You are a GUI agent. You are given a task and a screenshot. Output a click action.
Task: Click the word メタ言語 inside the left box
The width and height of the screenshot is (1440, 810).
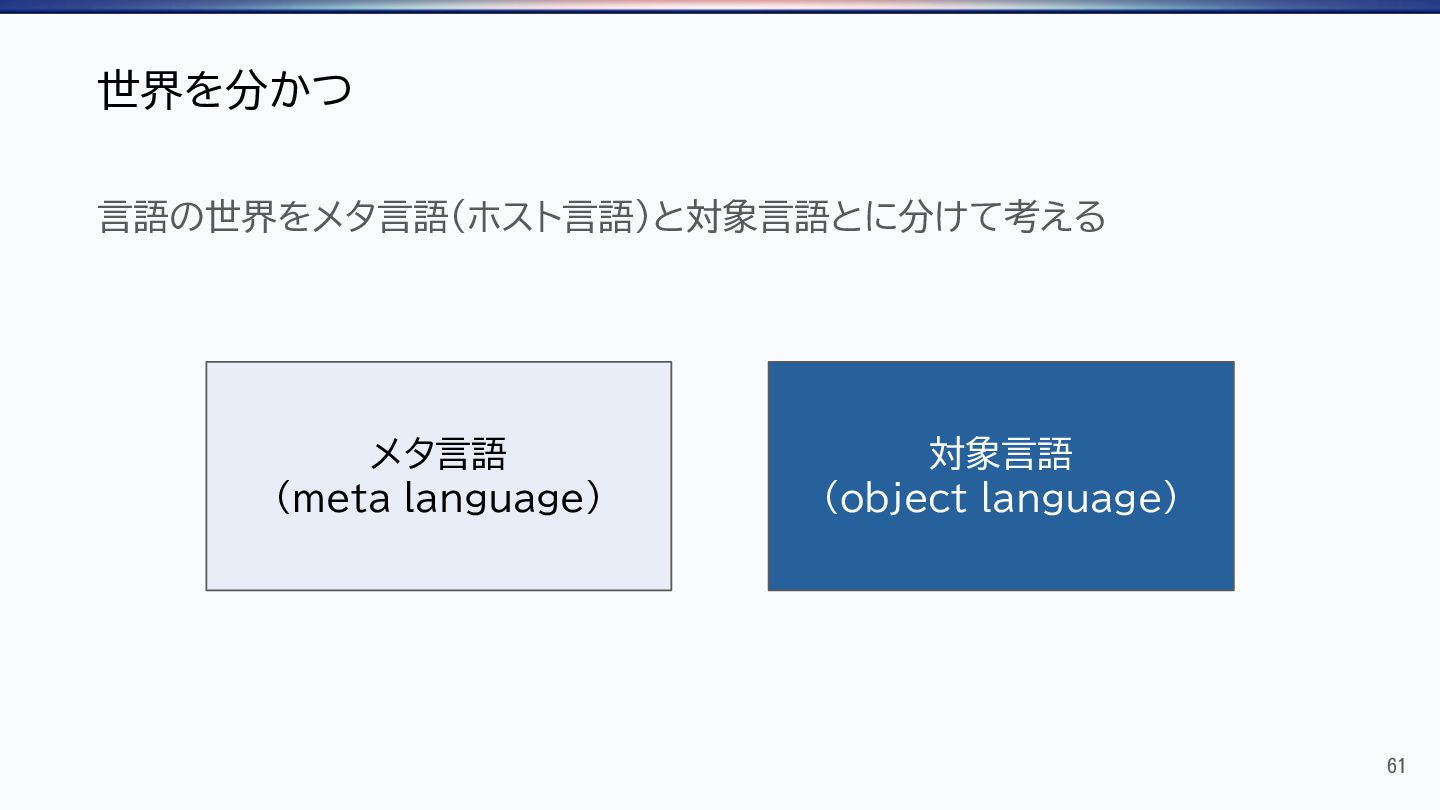coord(438,455)
